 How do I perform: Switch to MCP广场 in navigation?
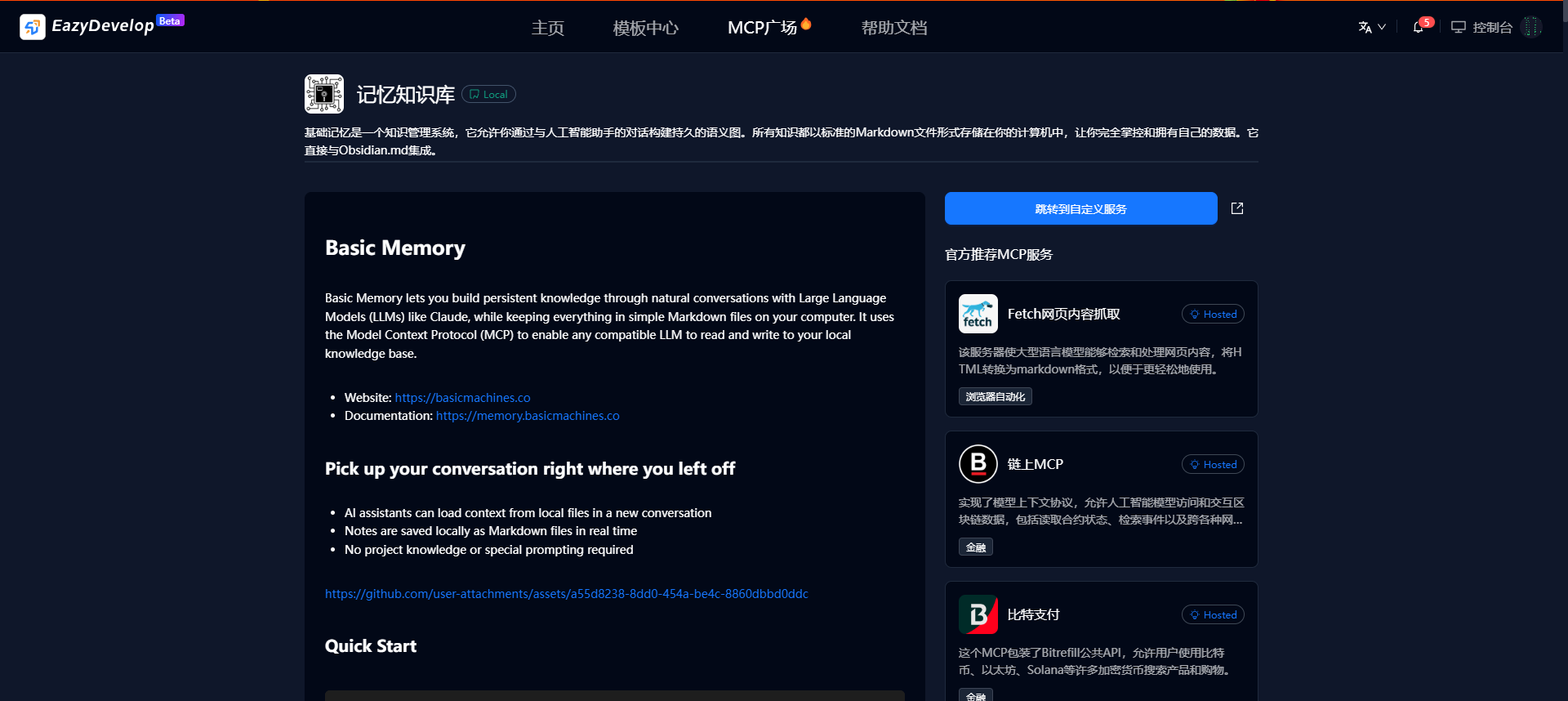(763, 28)
